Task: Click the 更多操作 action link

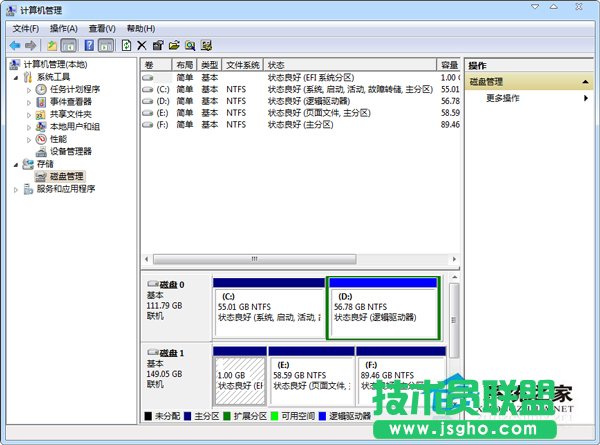Action: (502, 98)
